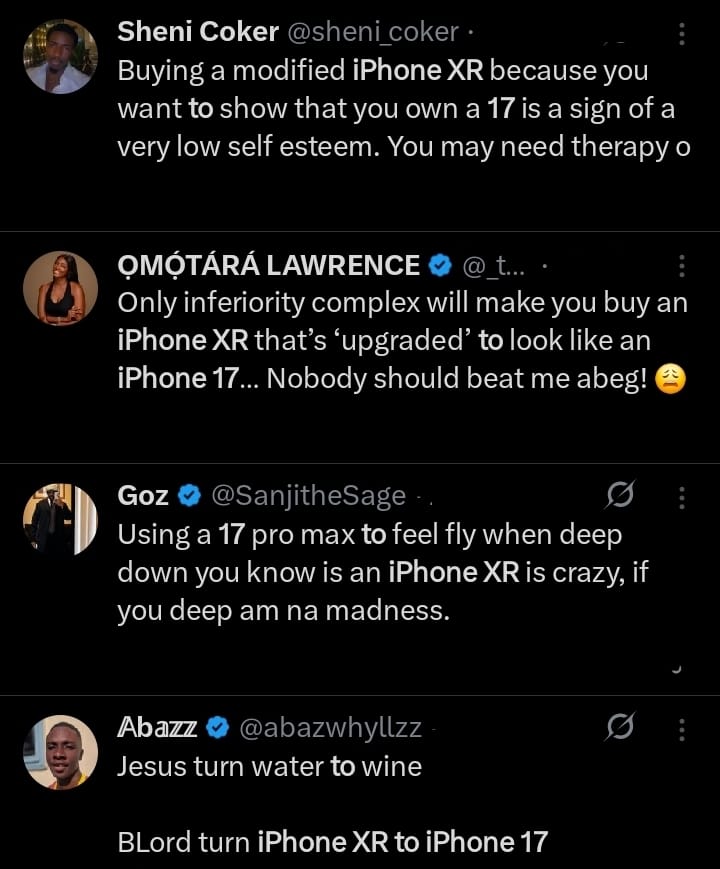This screenshot has width=720, height=869.
Task: Click the Grok icon on Abazz's tweet
Action: tap(621, 729)
